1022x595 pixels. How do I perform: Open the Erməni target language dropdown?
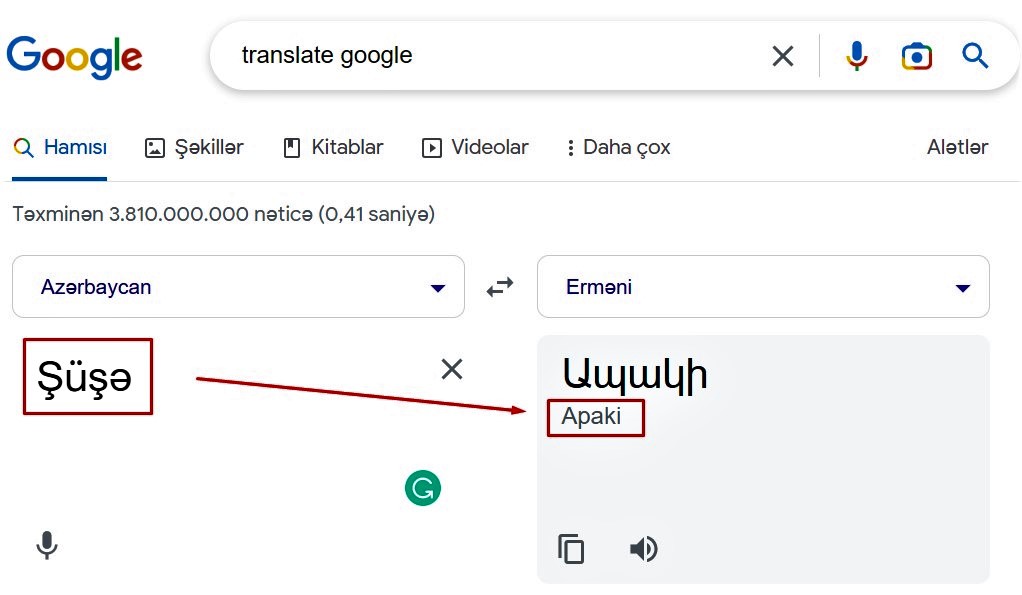pyautogui.click(x=763, y=287)
